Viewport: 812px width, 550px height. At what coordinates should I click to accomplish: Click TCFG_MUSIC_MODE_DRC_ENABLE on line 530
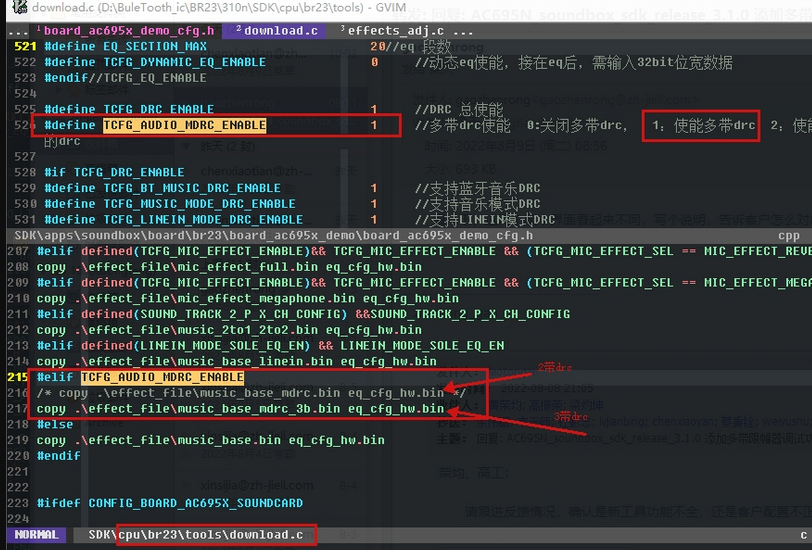[x=199, y=204]
